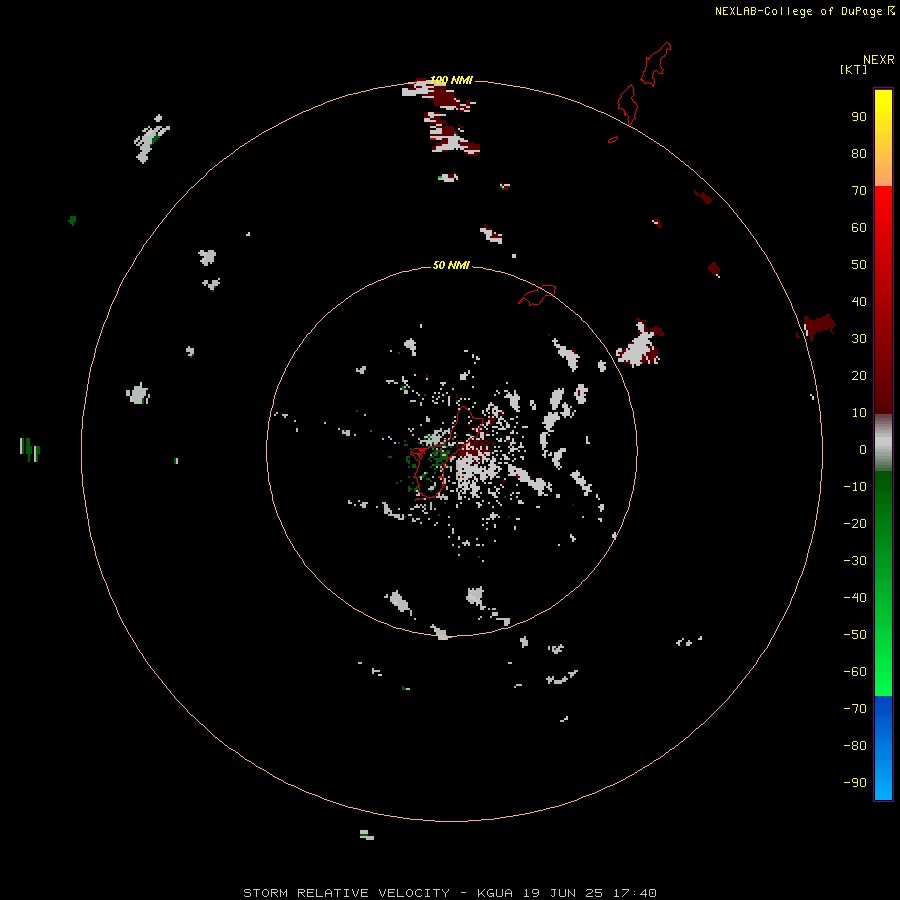Viewport: 900px width, 900px height.
Task: Click the 80 value on the velocity scale
Action: tap(859, 153)
